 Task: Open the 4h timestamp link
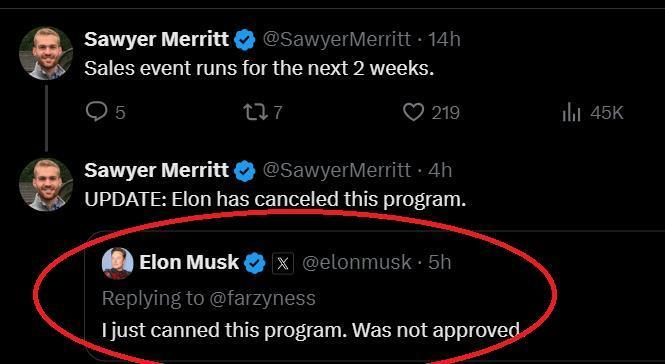[x=440, y=170]
